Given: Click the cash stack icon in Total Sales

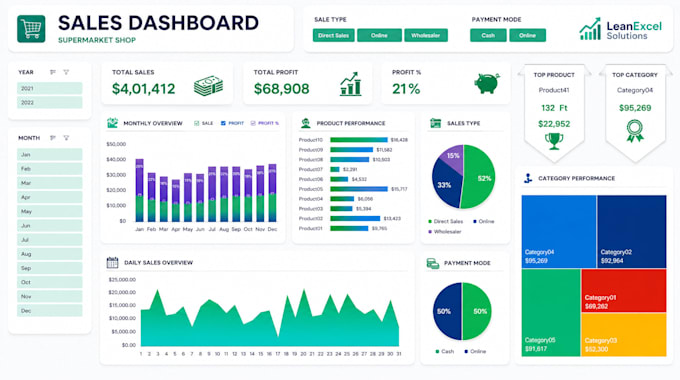Looking at the screenshot, I should (x=209, y=85).
